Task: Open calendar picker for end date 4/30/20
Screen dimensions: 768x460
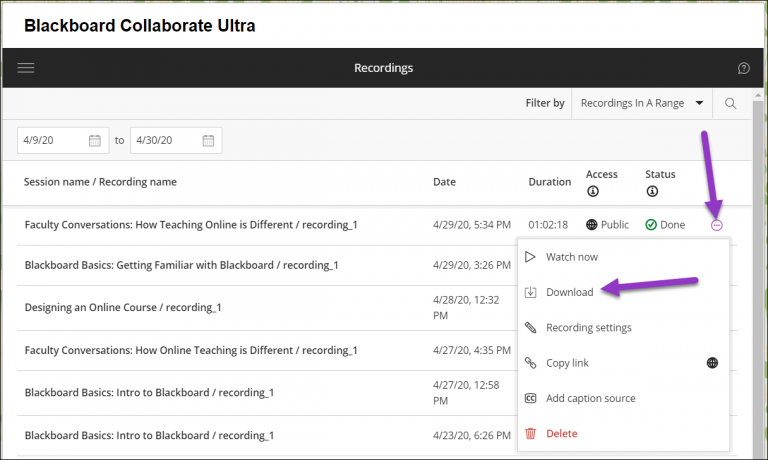Action: (208, 140)
